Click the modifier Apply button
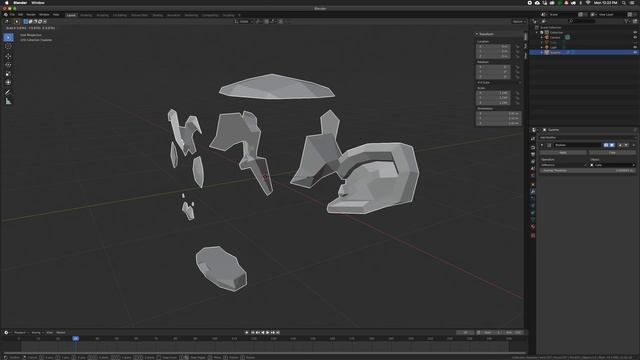 pos(563,153)
